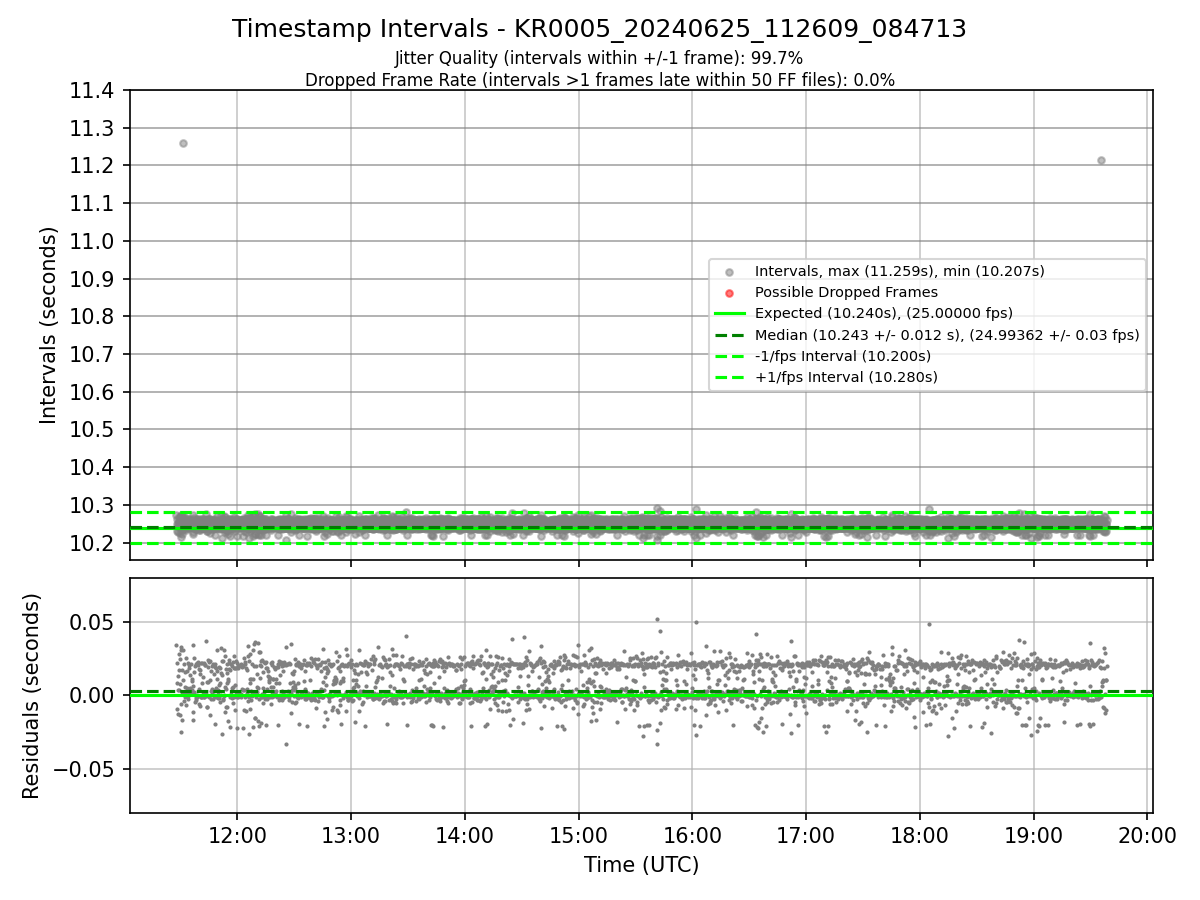1200x900 pixels.
Task: Click the '17:00' x-axis tick label
Action: (806, 834)
